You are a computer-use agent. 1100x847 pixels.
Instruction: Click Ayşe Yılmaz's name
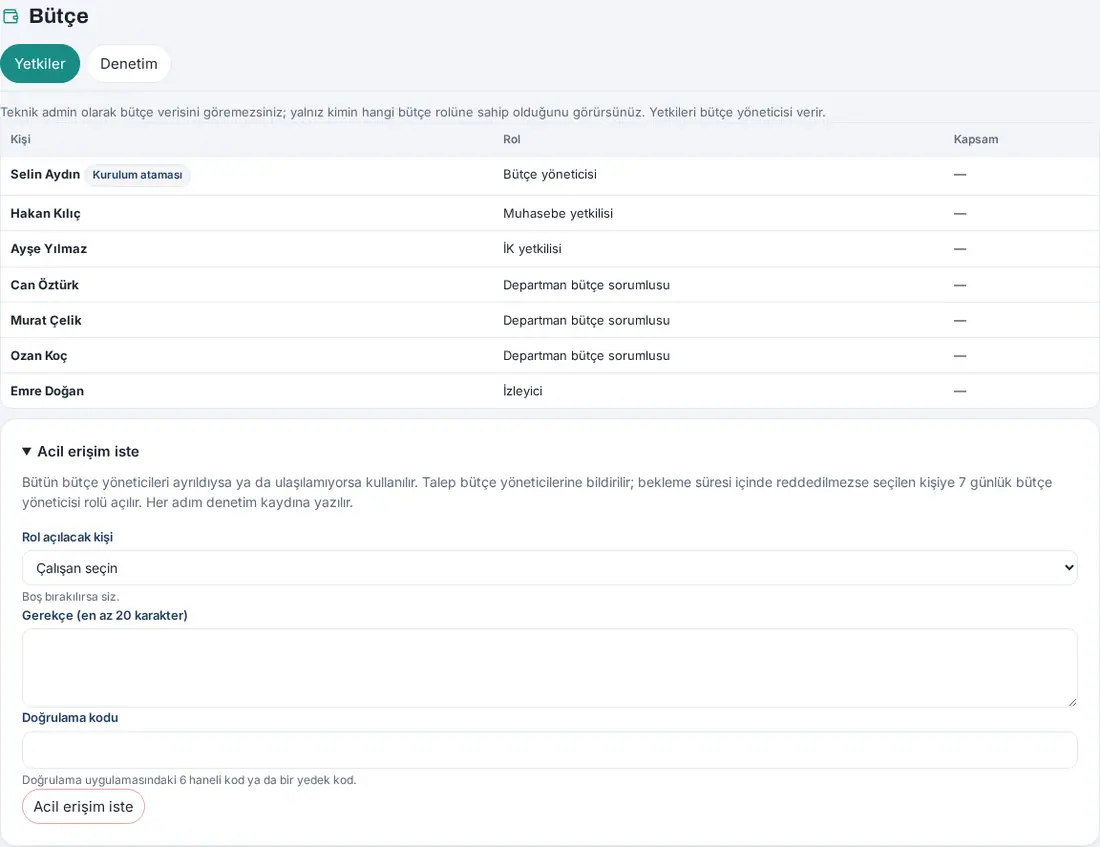tap(48, 248)
